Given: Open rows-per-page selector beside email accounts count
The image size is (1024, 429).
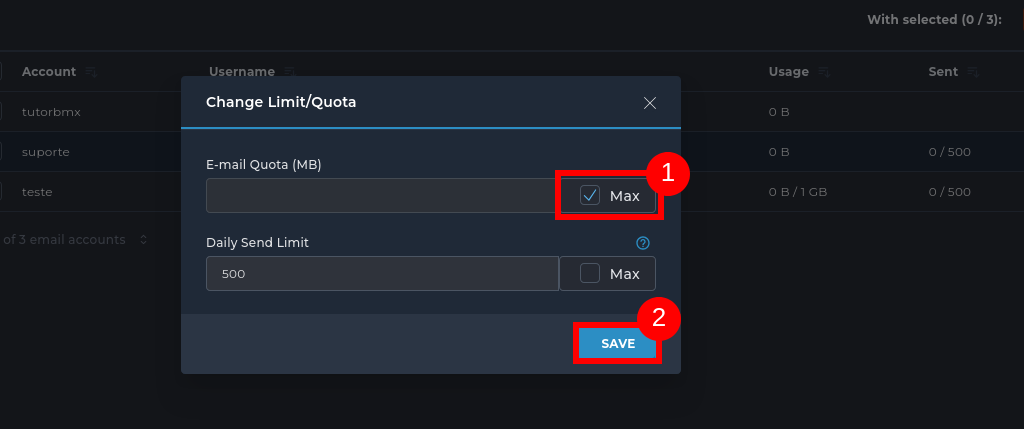Looking at the screenshot, I should pyautogui.click(x=143, y=240).
